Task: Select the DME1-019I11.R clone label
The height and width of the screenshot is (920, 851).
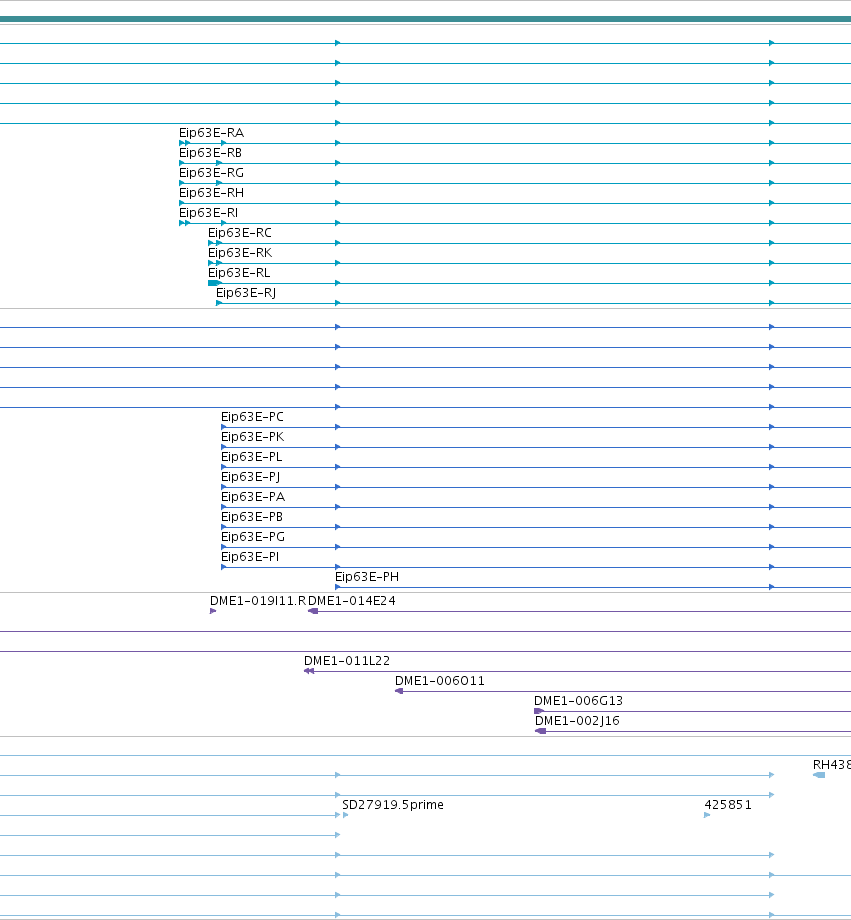Action: 258,601
